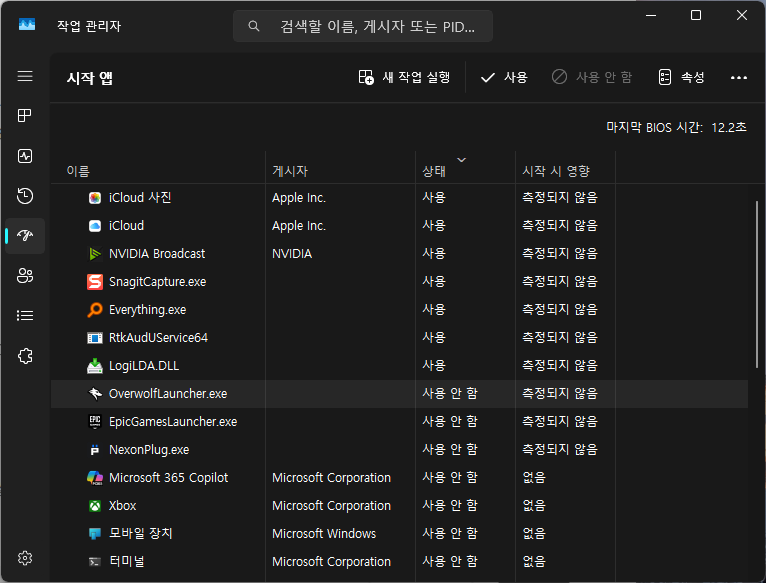This screenshot has height=583, width=766.
Task: Select the SnagitCapture.exe row name
Action: click(x=157, y=282)
